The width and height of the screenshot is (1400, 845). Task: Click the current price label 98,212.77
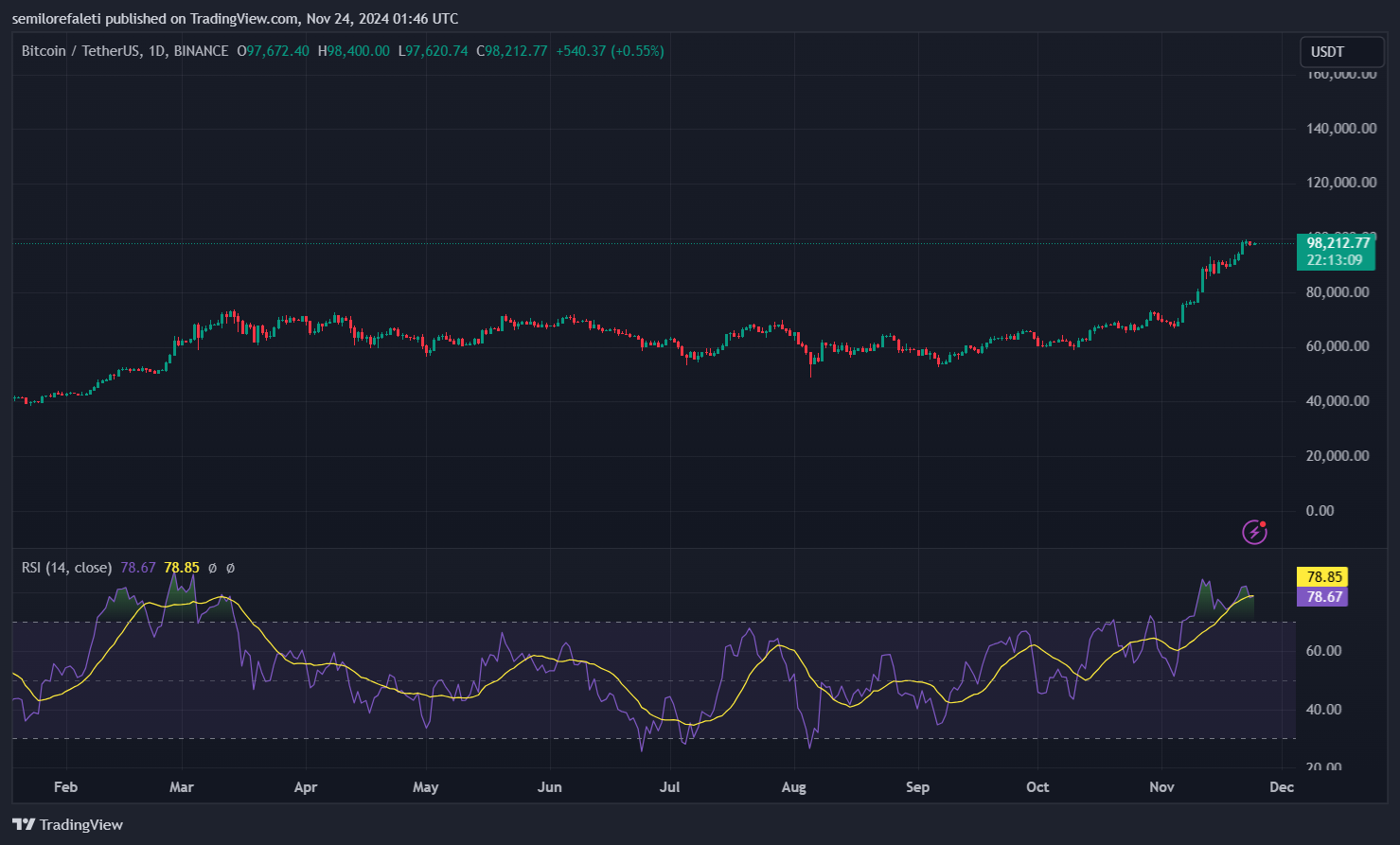[x=1338, y=243]
